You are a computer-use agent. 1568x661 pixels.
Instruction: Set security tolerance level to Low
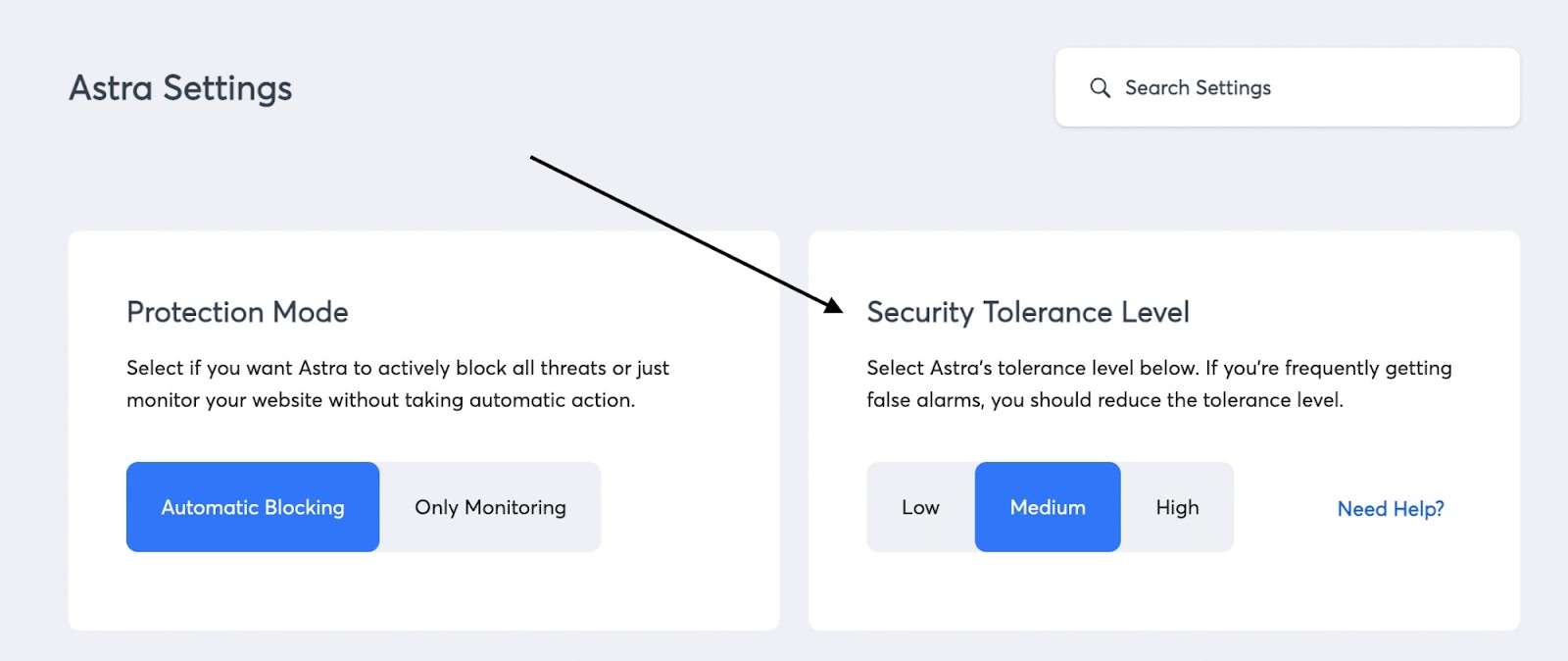pos(920,507)
